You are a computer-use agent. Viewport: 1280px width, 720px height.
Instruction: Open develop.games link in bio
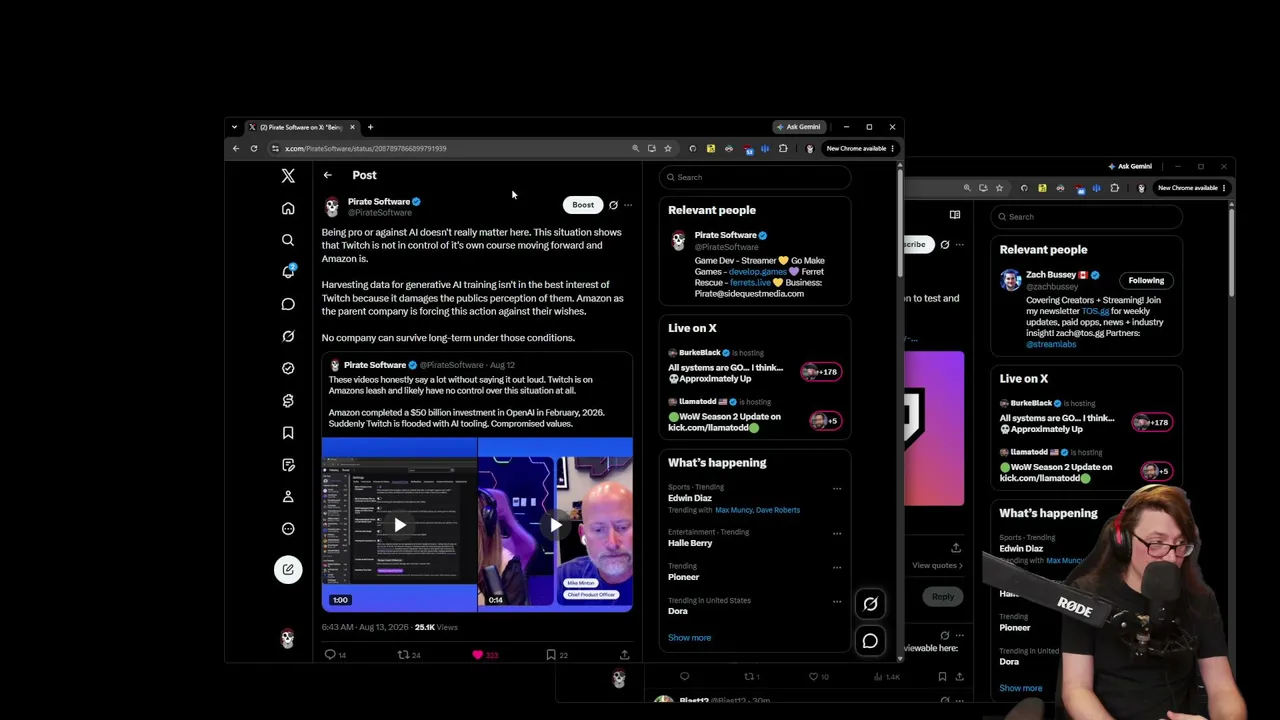758,272
